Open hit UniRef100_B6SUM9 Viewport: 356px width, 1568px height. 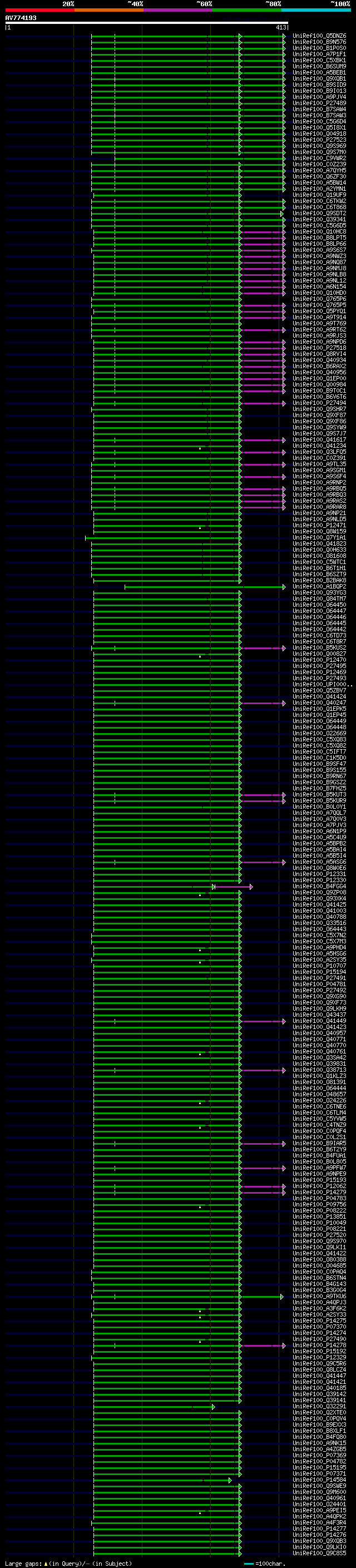coord(319,66)
